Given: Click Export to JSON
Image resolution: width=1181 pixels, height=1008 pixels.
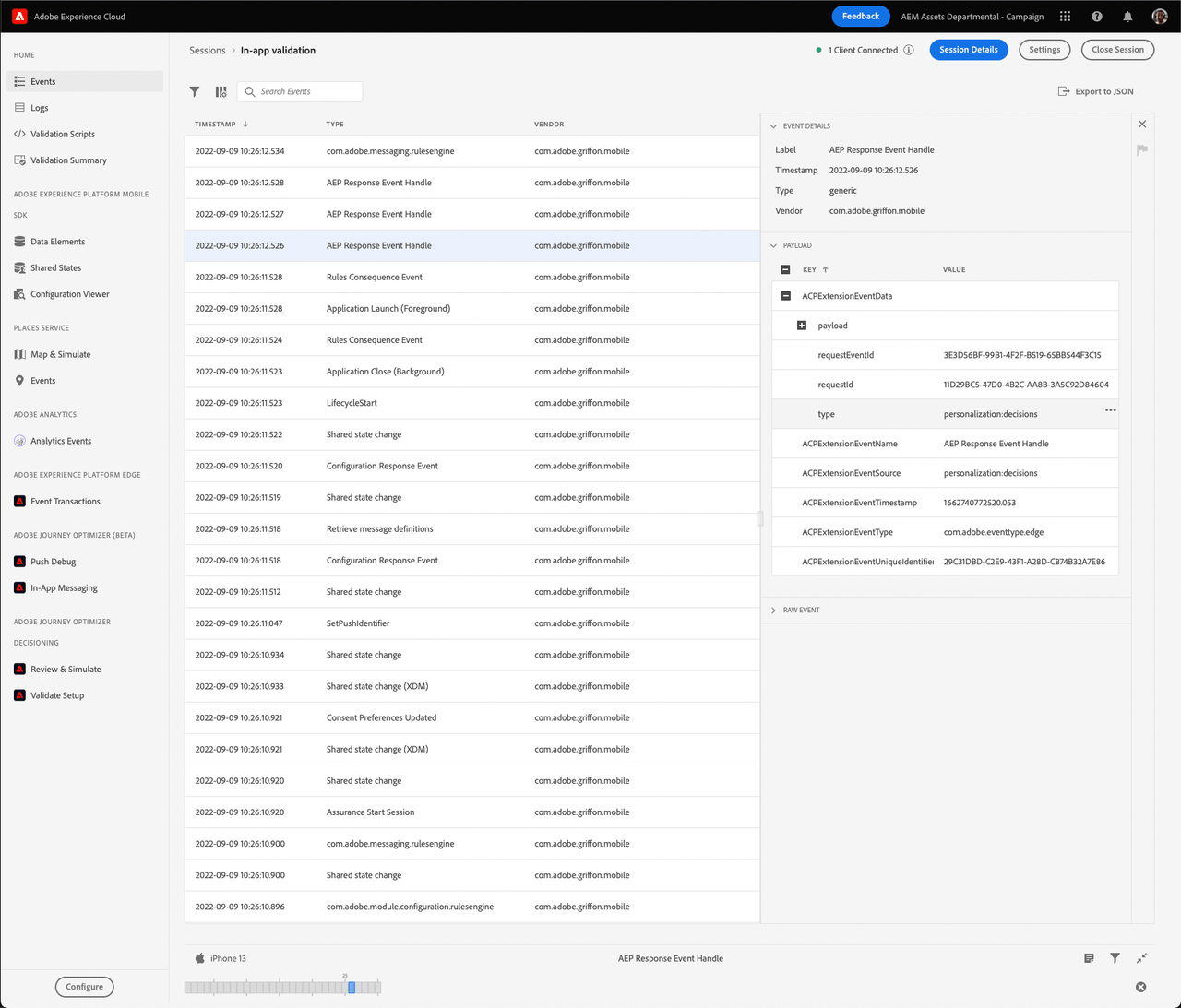Looking at the screenshot, I should (1095, 91).
